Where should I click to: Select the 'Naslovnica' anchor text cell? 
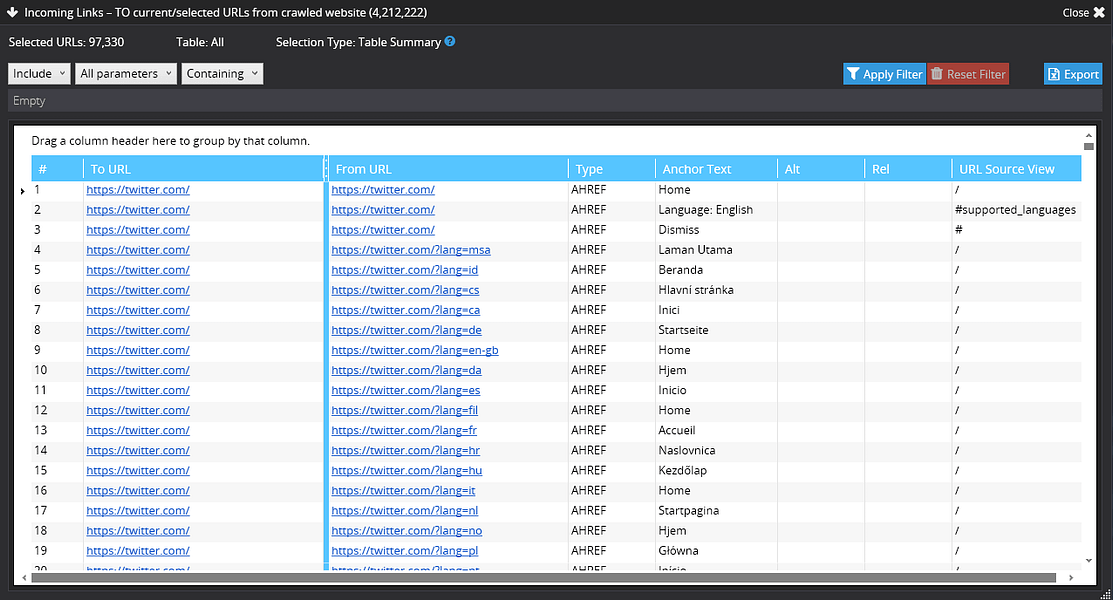click(716, 450)
